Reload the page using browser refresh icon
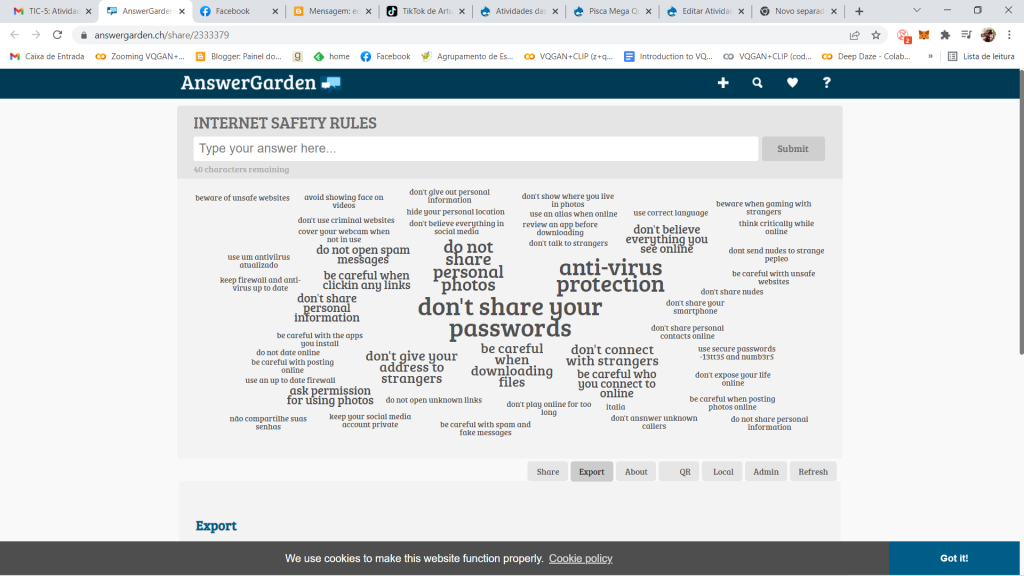Viewport: 1024px width, 576px height. pos(57,34)
